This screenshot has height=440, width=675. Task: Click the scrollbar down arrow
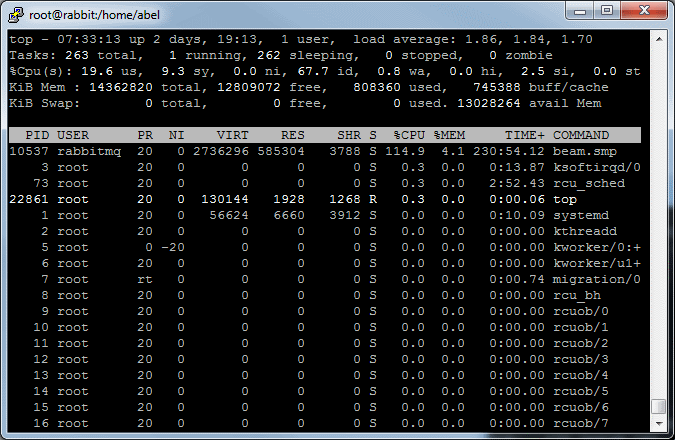pos(659,424)
